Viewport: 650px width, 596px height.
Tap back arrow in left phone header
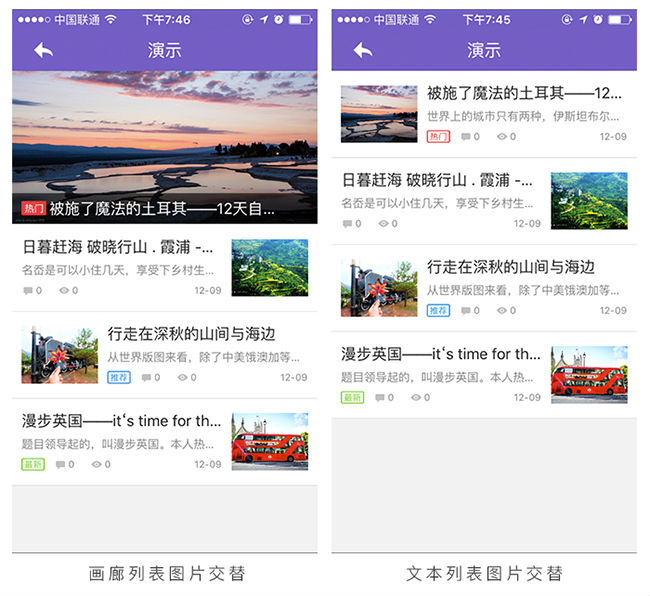(x=43, y=50)
